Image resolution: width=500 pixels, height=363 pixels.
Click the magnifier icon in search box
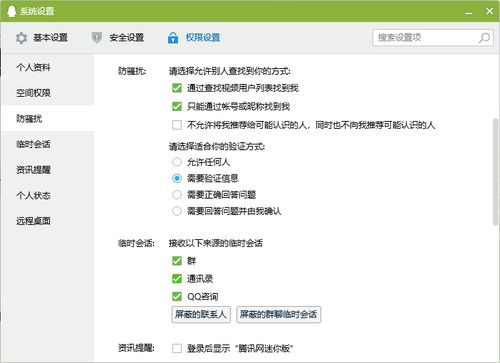[x=484, y=38]
